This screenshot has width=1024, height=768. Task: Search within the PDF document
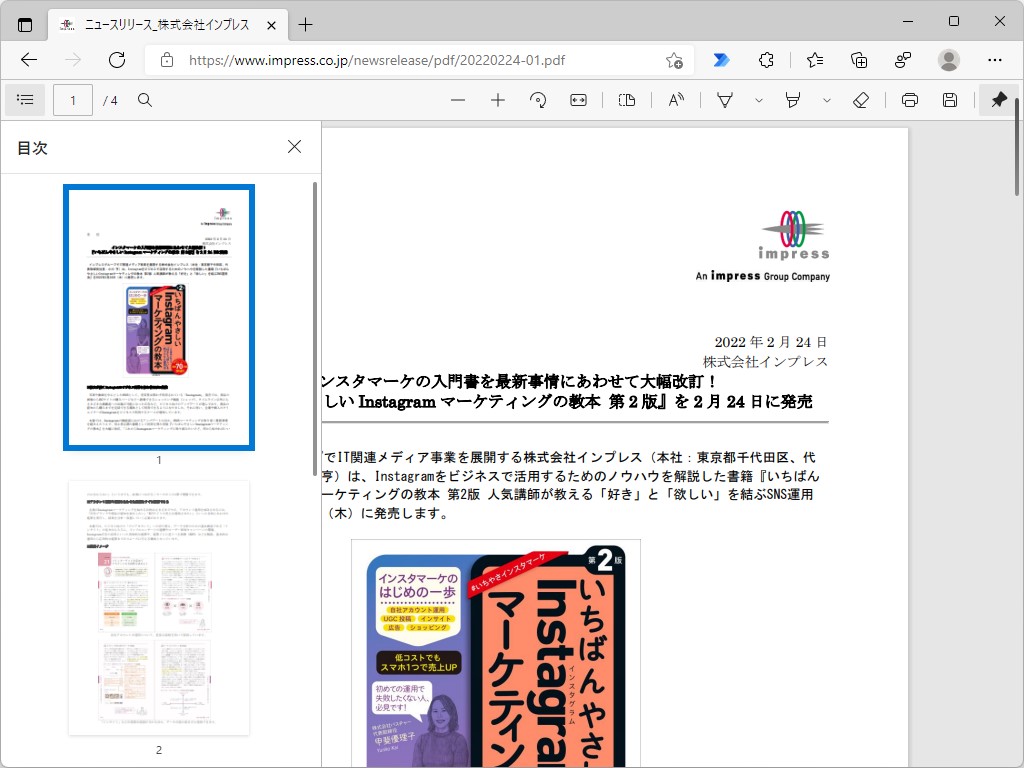[146, 100]
